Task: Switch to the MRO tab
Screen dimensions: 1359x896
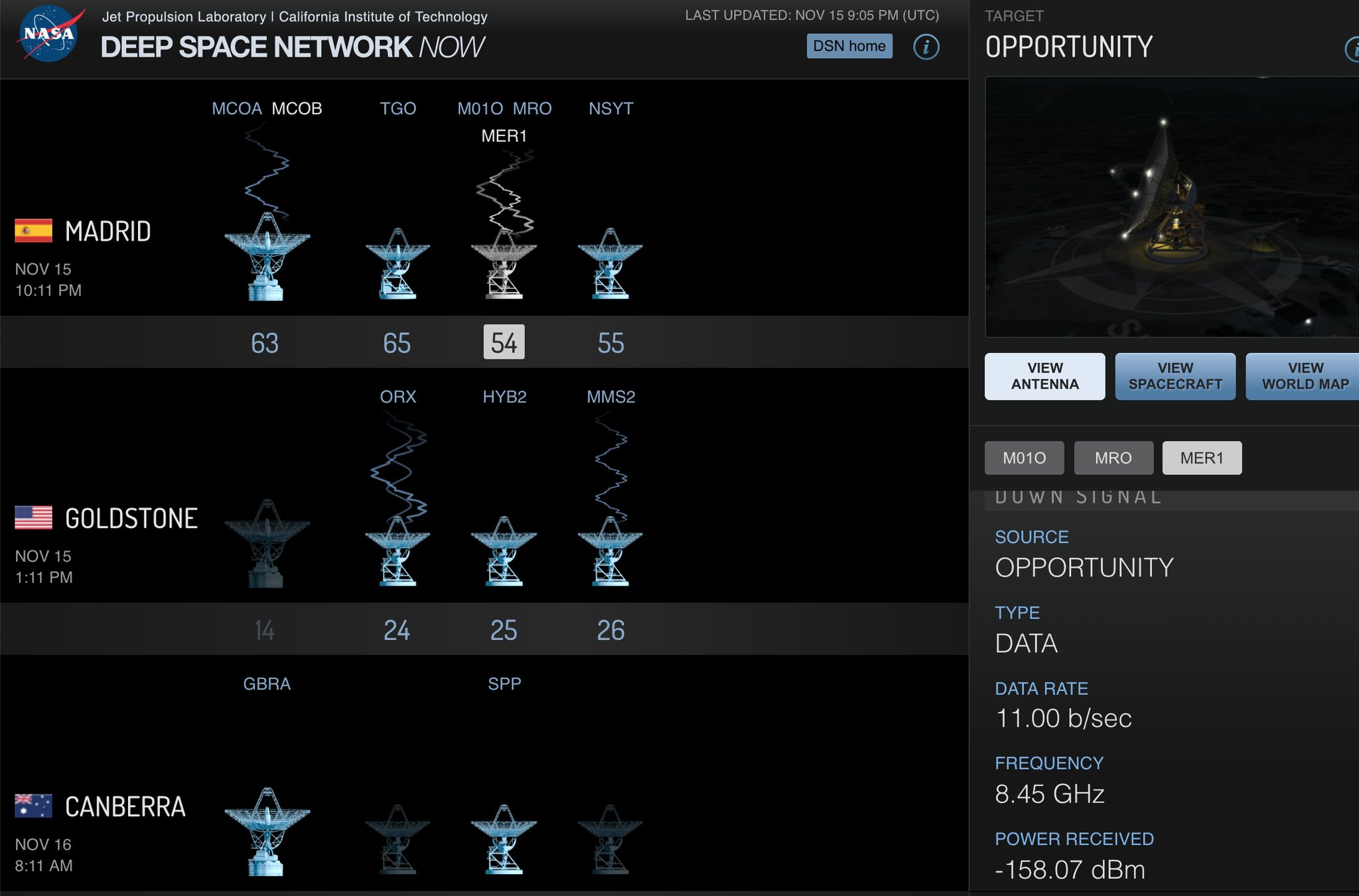Action: click(1113, 458)
